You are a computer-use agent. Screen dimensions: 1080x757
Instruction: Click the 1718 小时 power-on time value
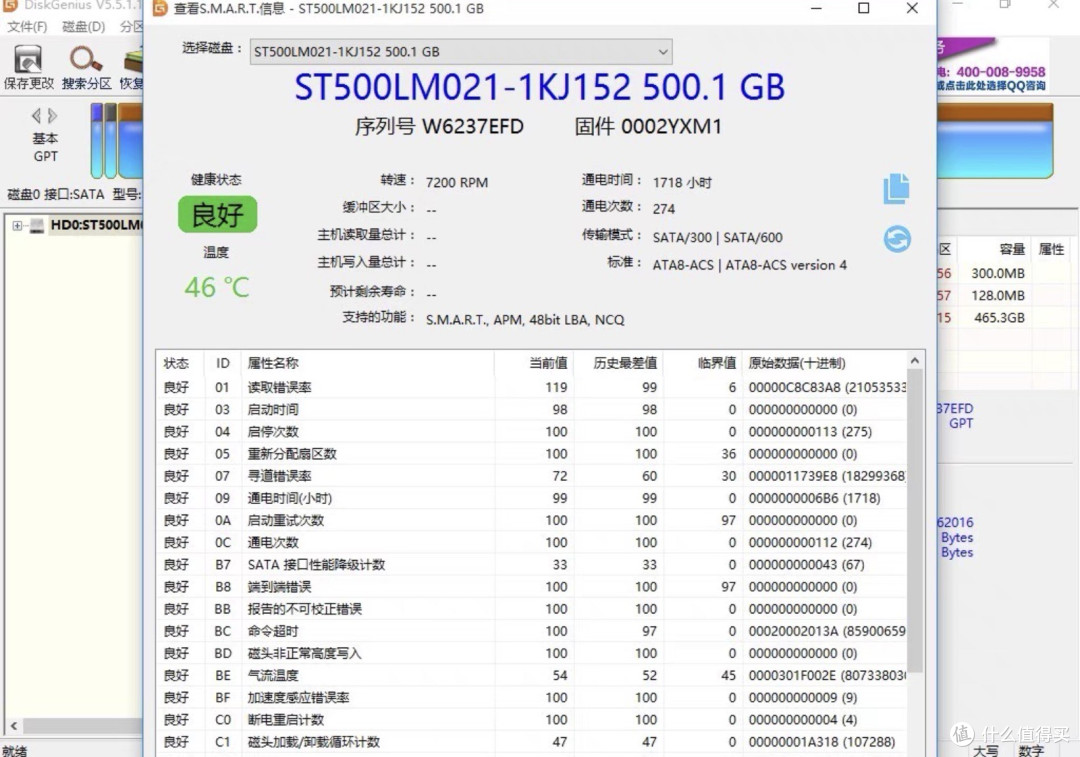tap(682, 183)
